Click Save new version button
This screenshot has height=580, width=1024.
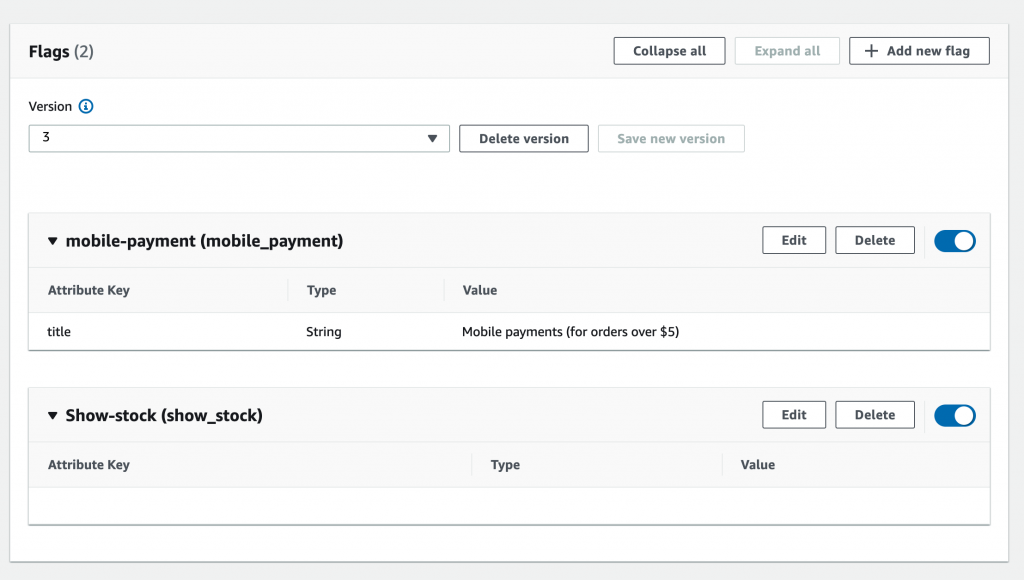tap(671, 139)
